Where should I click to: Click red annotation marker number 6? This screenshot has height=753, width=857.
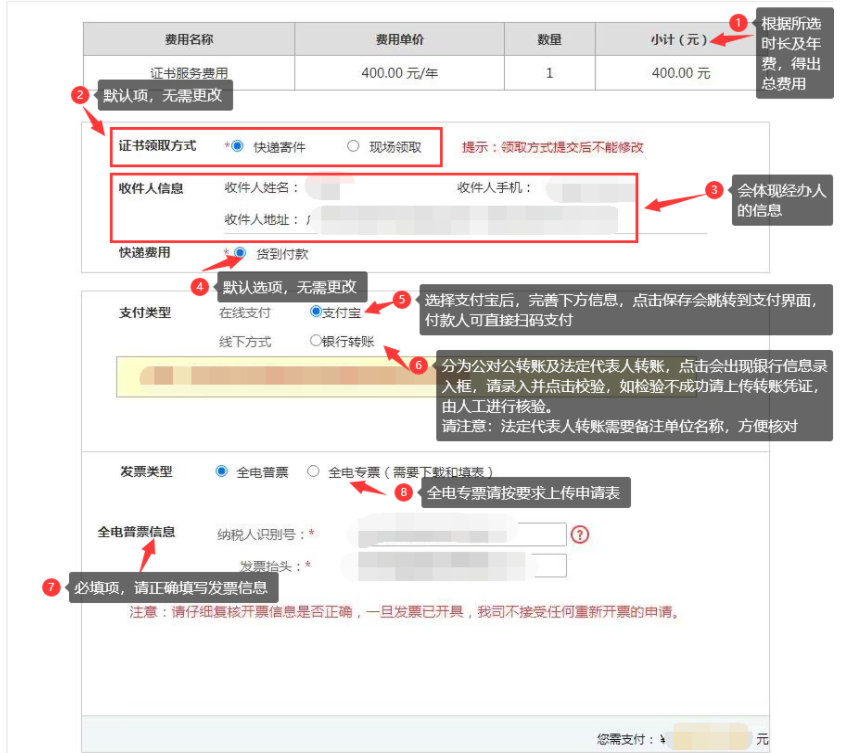pos(419,365)
